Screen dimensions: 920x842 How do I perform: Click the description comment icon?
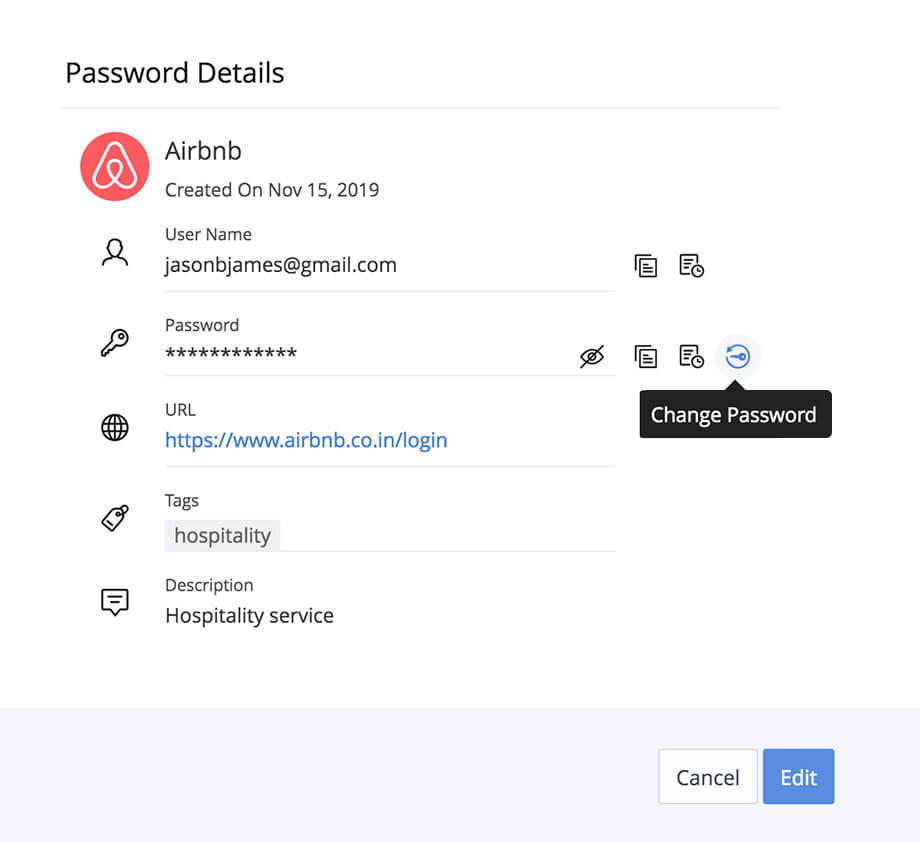115,602
